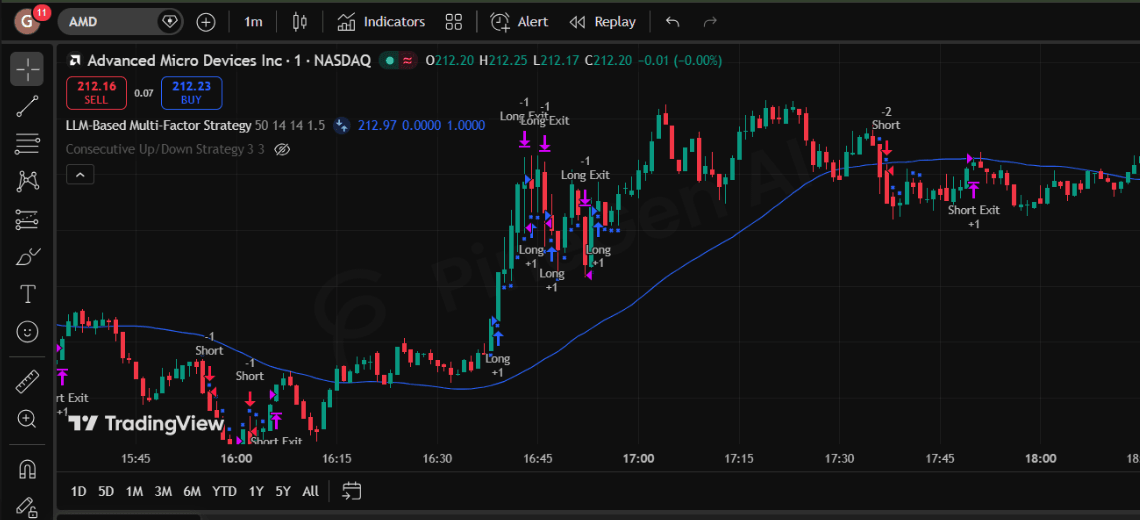Open the Fibonacci retracement tools

tap(27, 143)
